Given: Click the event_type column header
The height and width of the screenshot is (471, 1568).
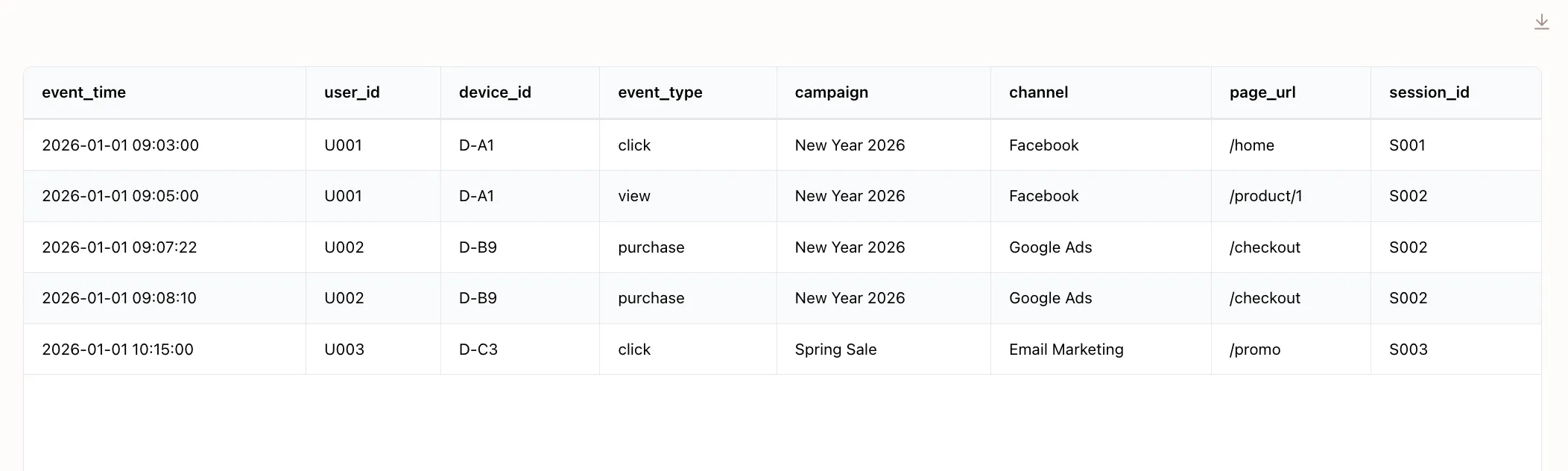Looking at the screenshot, I should click(x=660, y=92).
